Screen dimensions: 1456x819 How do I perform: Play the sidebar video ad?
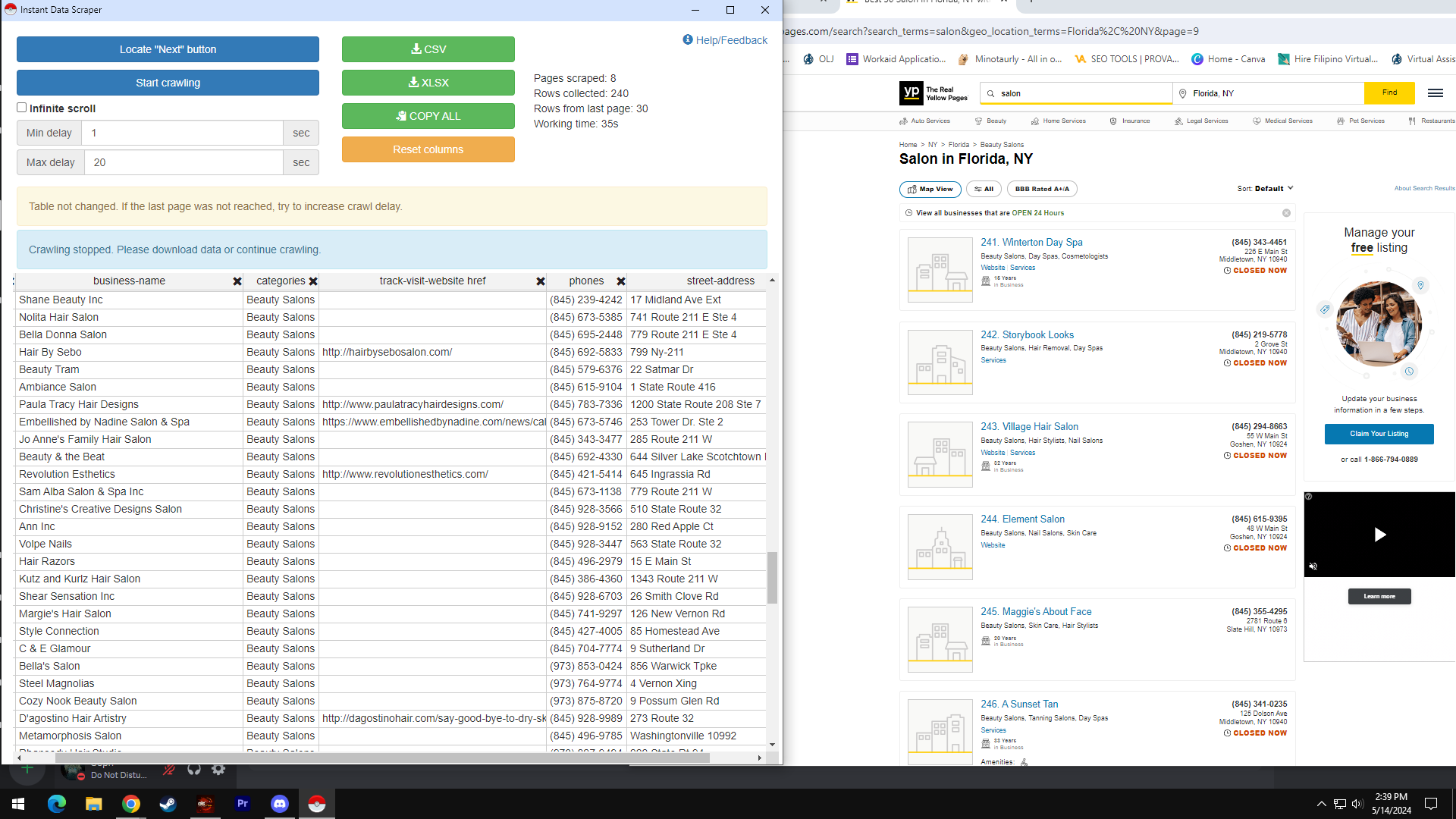(1379, 535)
